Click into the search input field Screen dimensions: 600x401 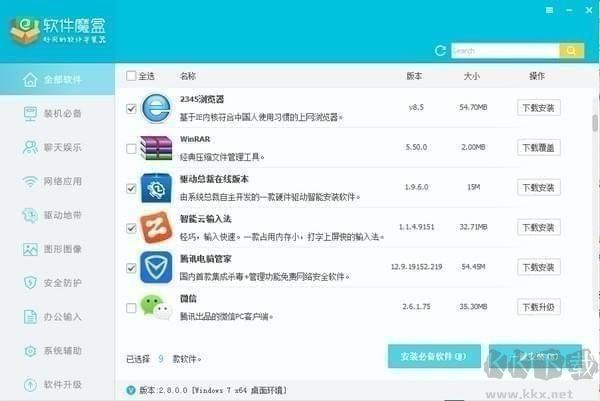(505, 51)
